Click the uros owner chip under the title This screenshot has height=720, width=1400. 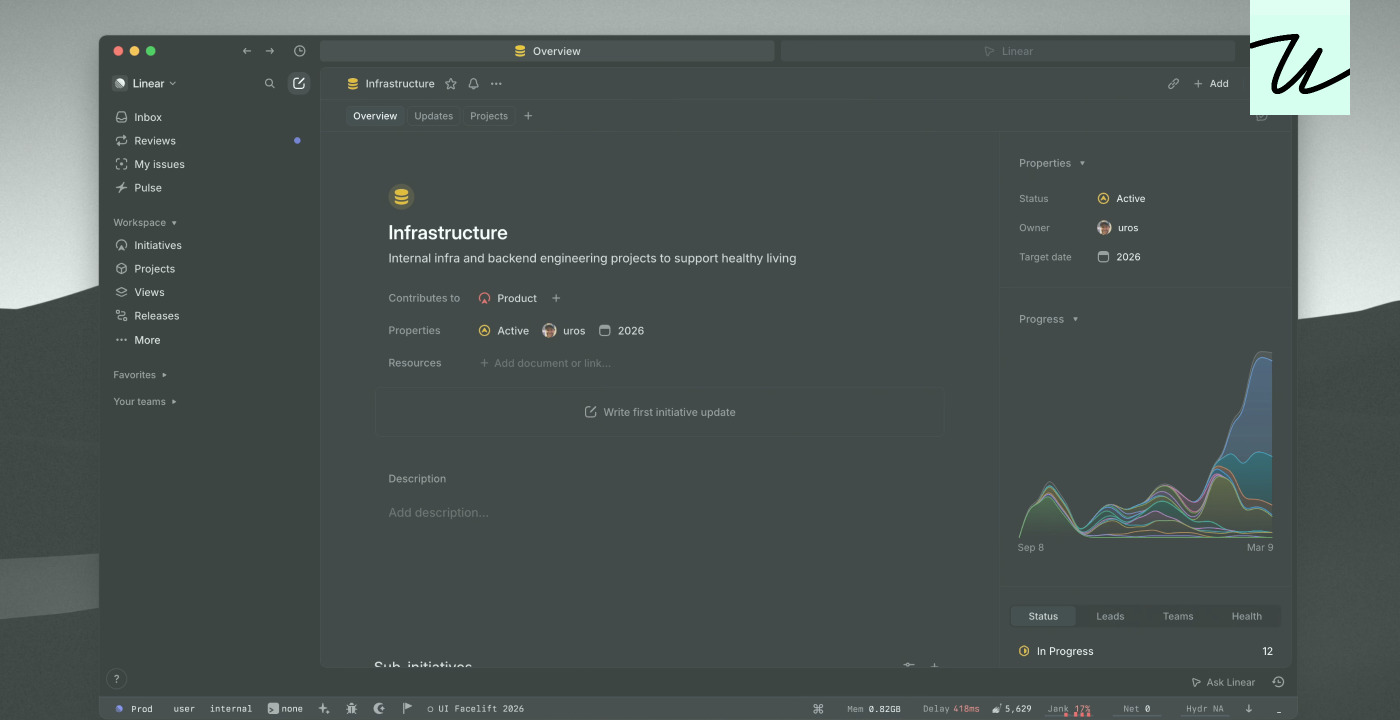coord(564,331)
